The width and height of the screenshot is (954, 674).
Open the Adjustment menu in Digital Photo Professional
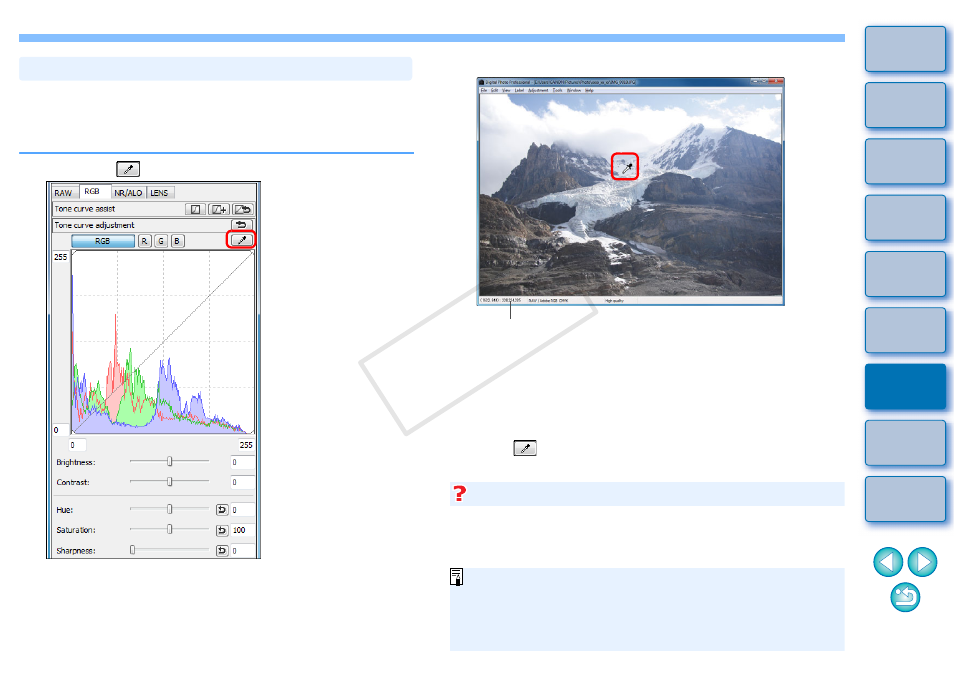click(x=538, y=90)
